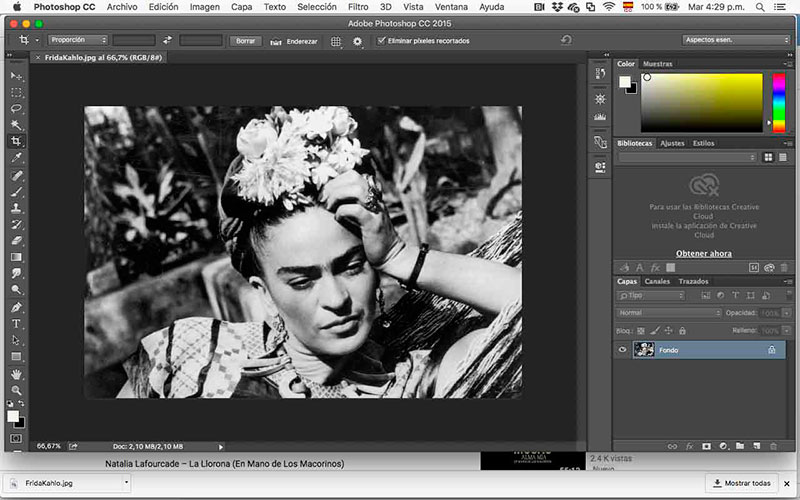Open the Relleno value dropdown arrow
Viewport: 800px width, 500px height.
tap(786, 331)
